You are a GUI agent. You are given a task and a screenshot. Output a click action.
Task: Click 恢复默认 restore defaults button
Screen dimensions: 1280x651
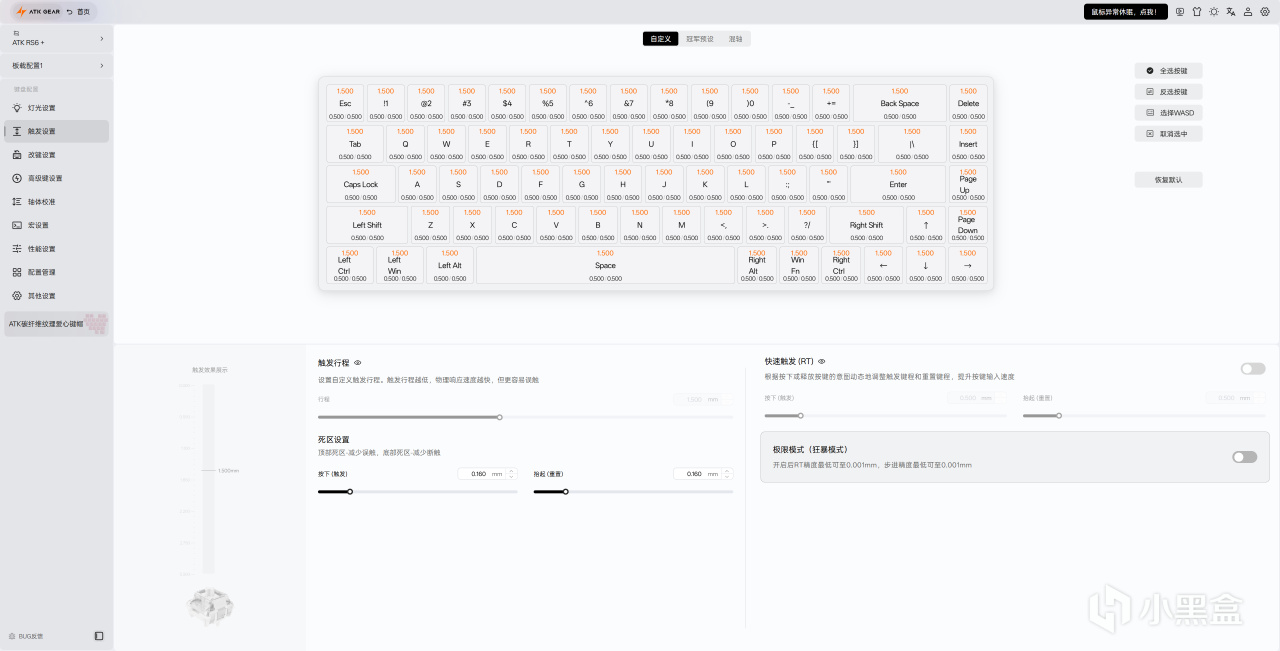1168,180
